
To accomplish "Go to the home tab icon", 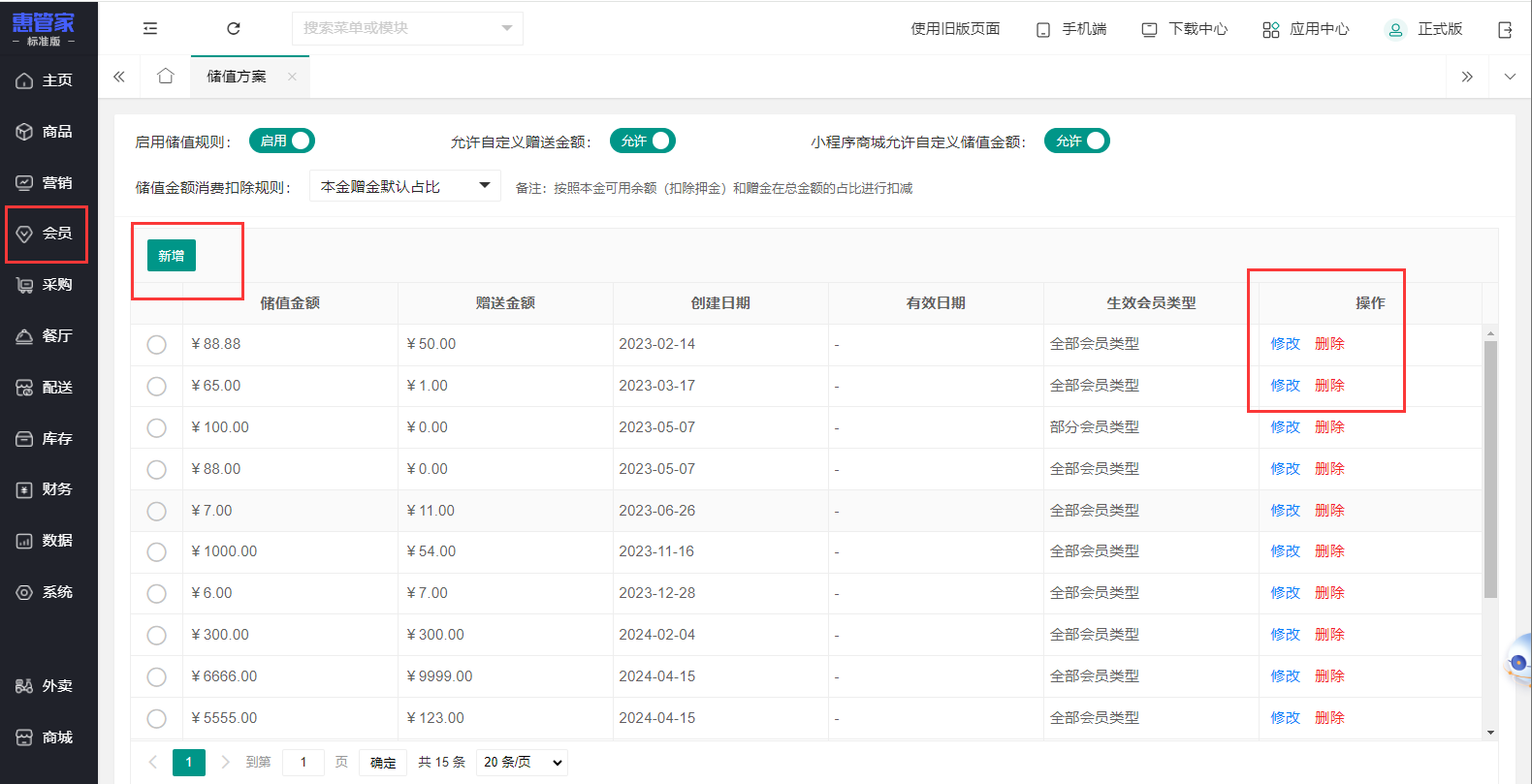I will pyautogui.click(x=166, y=77).
